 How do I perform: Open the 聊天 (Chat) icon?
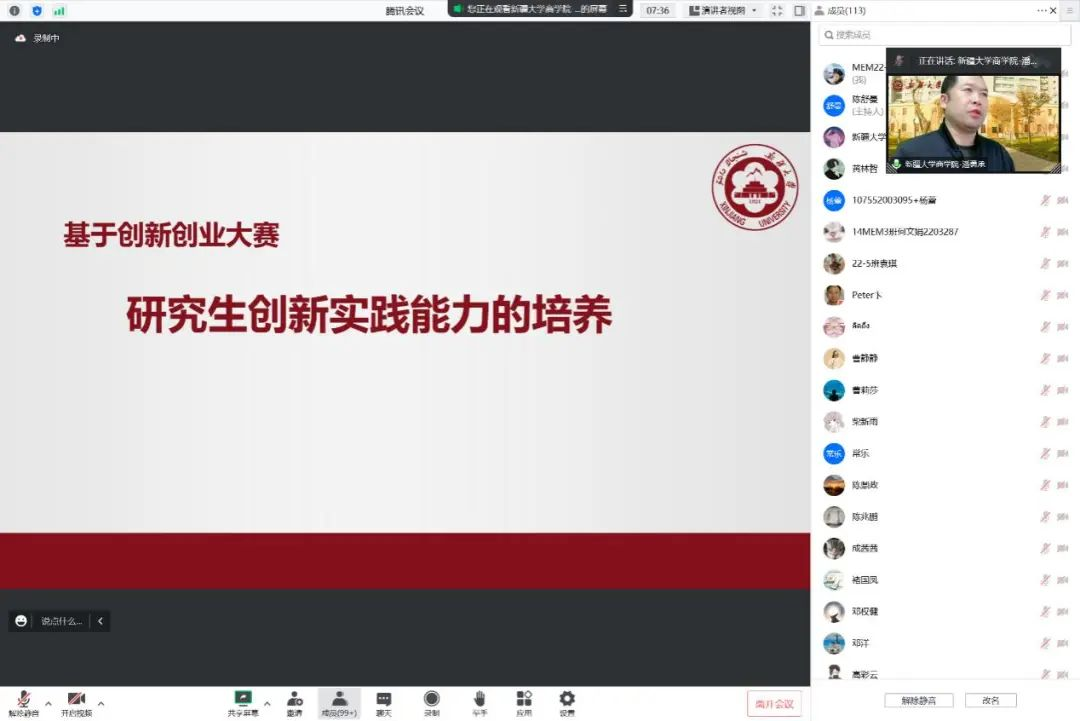tap(383, 702)
